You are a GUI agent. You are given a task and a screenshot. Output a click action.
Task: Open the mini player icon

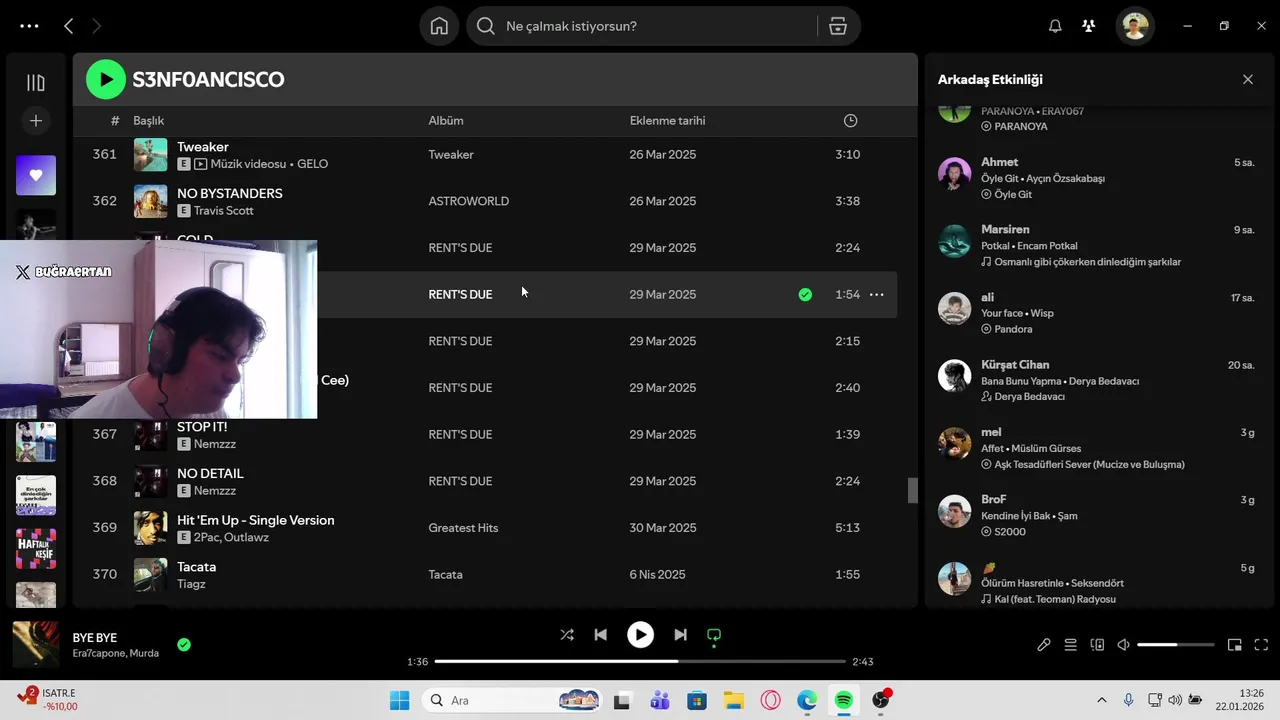pyautogui.click(x=1235, y=645)
